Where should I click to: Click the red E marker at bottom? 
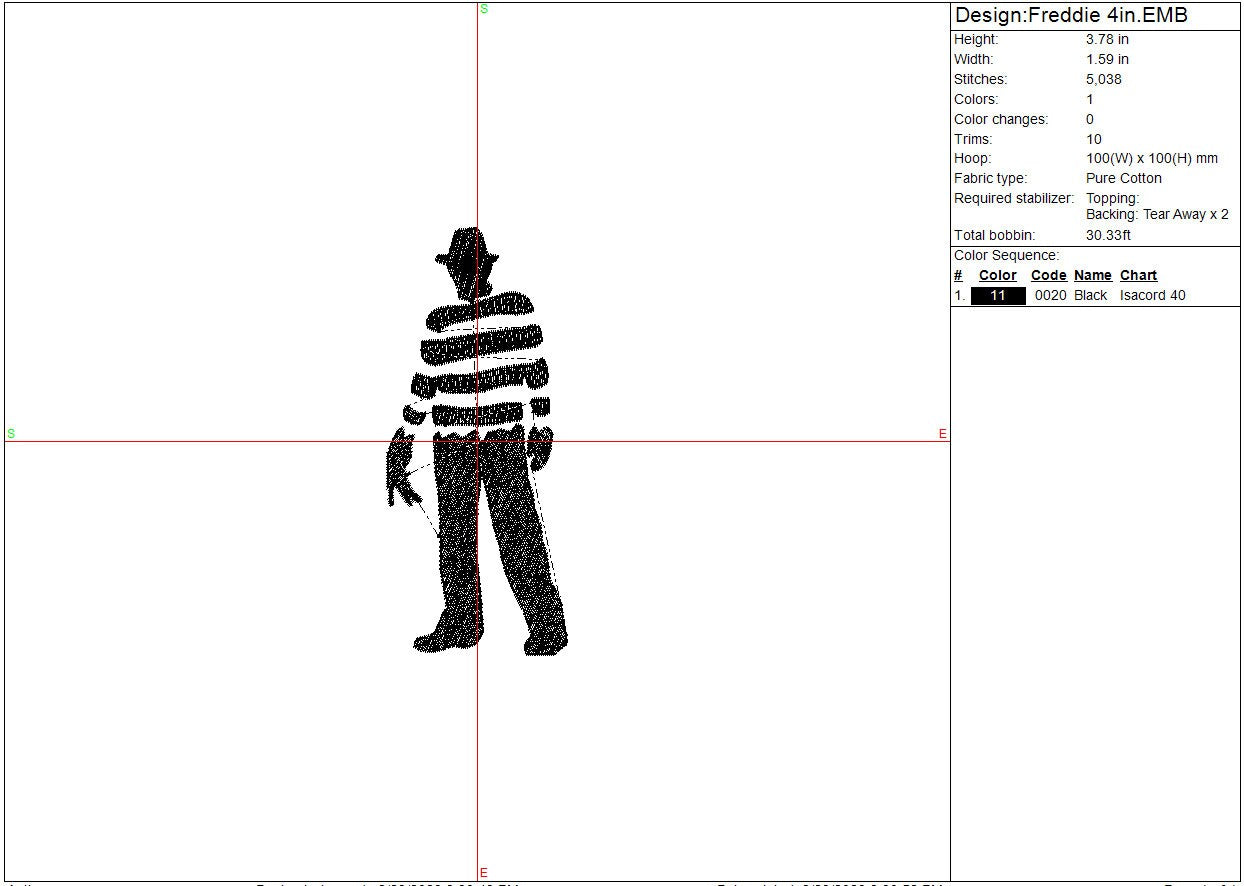tap(484, 873)
